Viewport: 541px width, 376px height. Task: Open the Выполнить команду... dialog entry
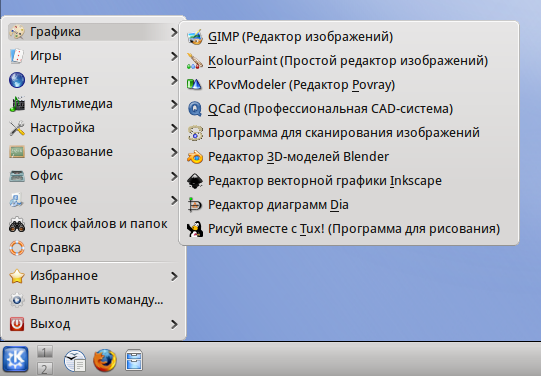coord(93,300)
